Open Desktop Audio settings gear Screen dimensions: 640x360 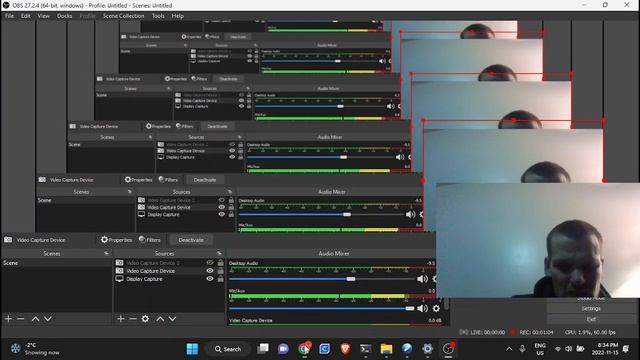tap(434, 279)
